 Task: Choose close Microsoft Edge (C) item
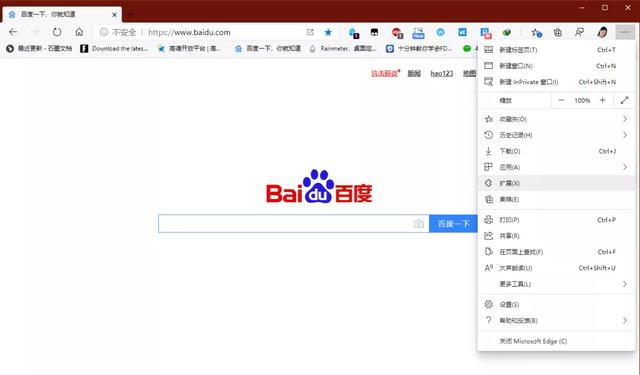556,341
